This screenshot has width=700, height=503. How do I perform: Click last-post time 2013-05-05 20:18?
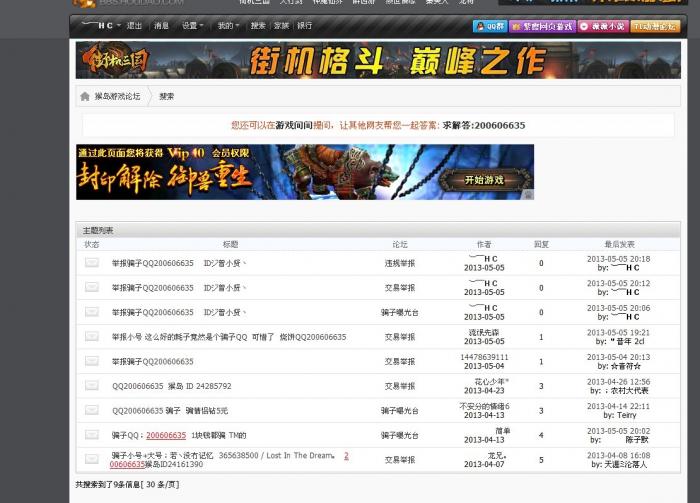tap(618, 259)
